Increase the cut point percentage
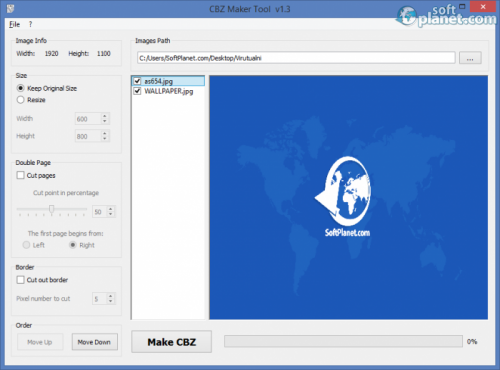 coord(111,209)
